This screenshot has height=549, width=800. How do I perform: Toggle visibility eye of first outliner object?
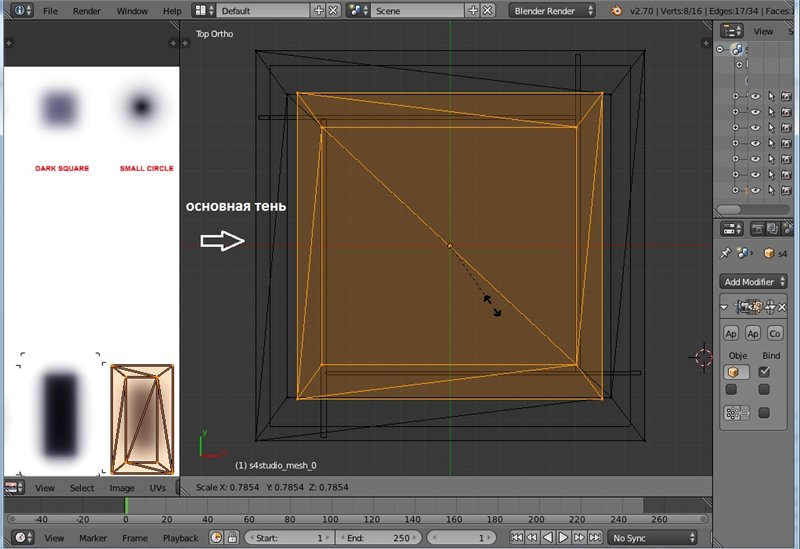(755, 97)
